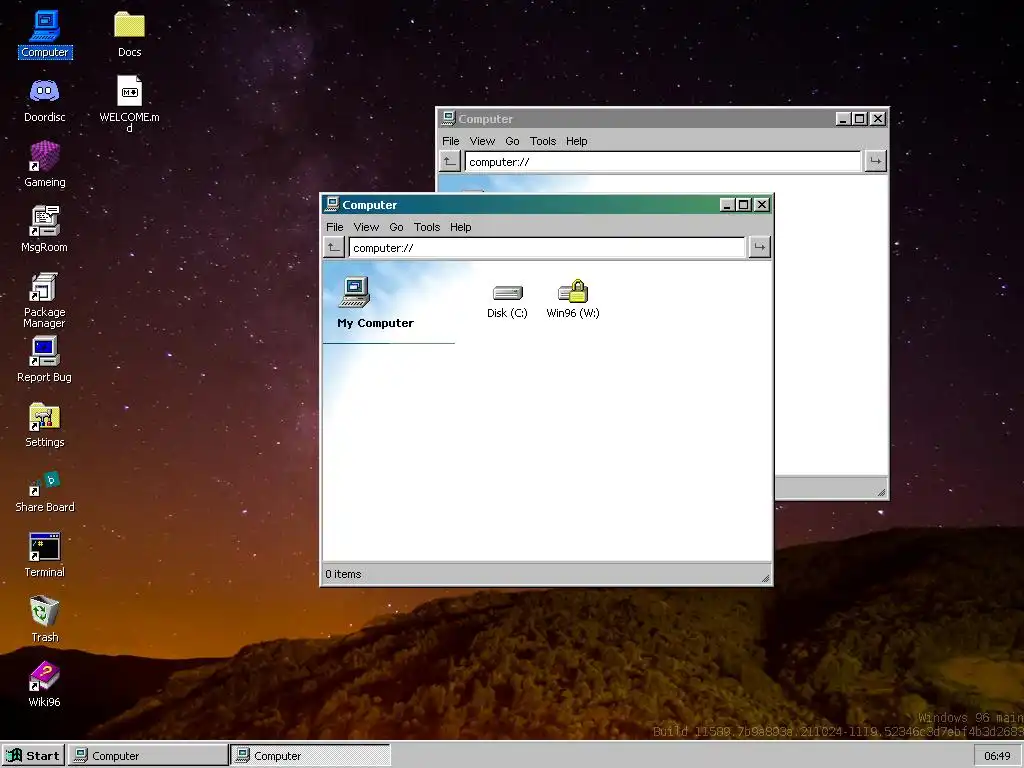Image resolution: width=1024 pixels, height=768 pixels.
Task: Close the front Computer window
Action: tap(761, 205)
